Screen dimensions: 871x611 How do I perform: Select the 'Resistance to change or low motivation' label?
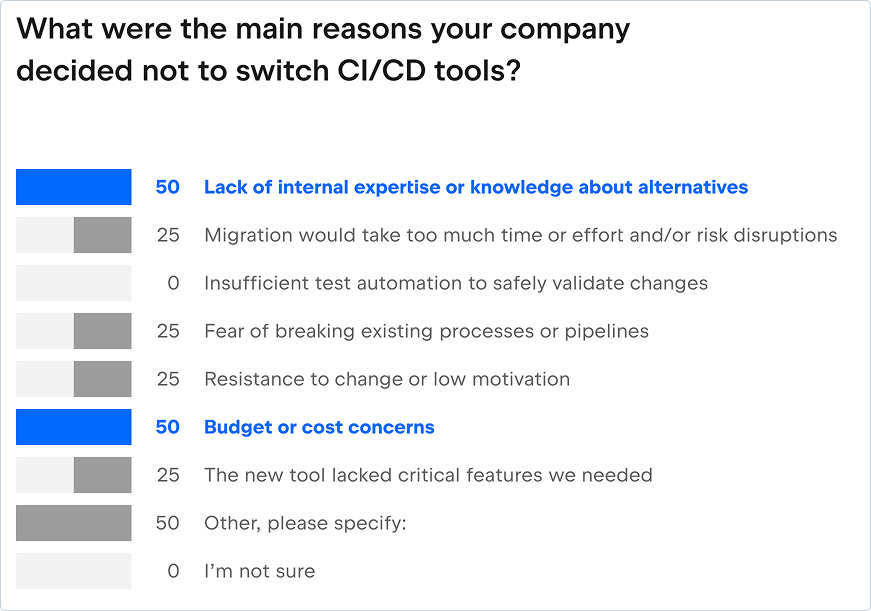(x=387, y=379)
